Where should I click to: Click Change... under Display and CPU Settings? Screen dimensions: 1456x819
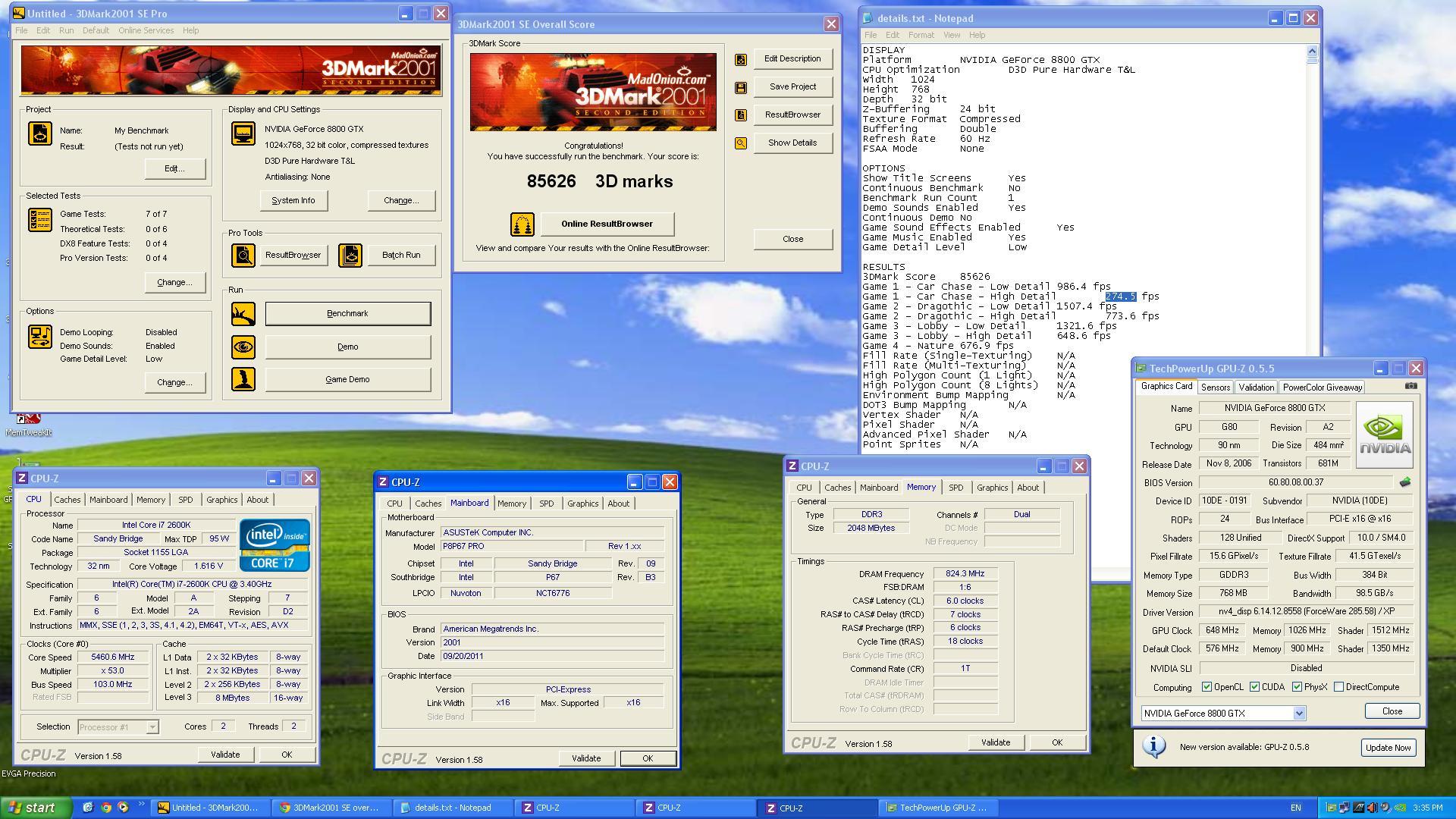coord(401,200)
